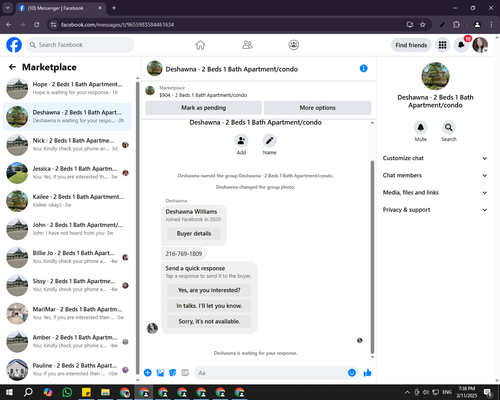
Task: Click the More options button
Action: pyautogui.click(x=317, y=108)
